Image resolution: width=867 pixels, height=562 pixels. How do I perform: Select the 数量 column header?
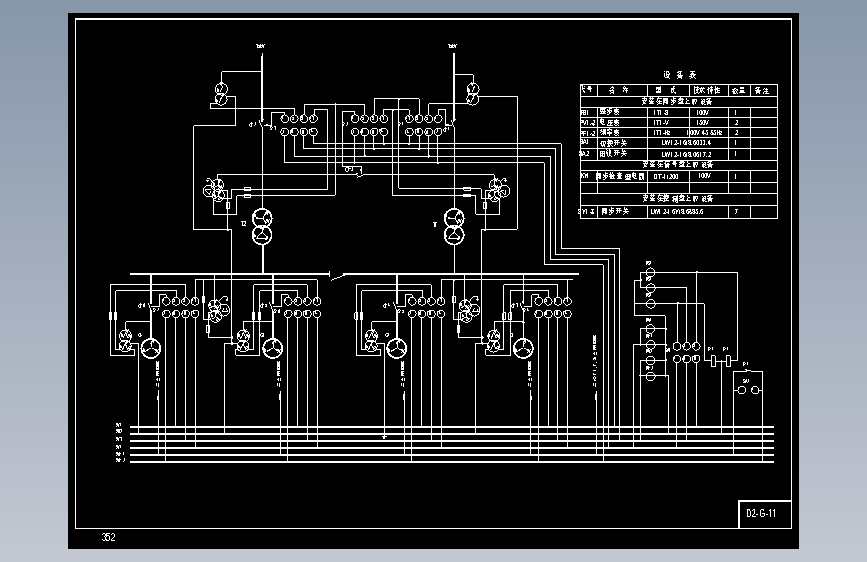coord(738,90)
